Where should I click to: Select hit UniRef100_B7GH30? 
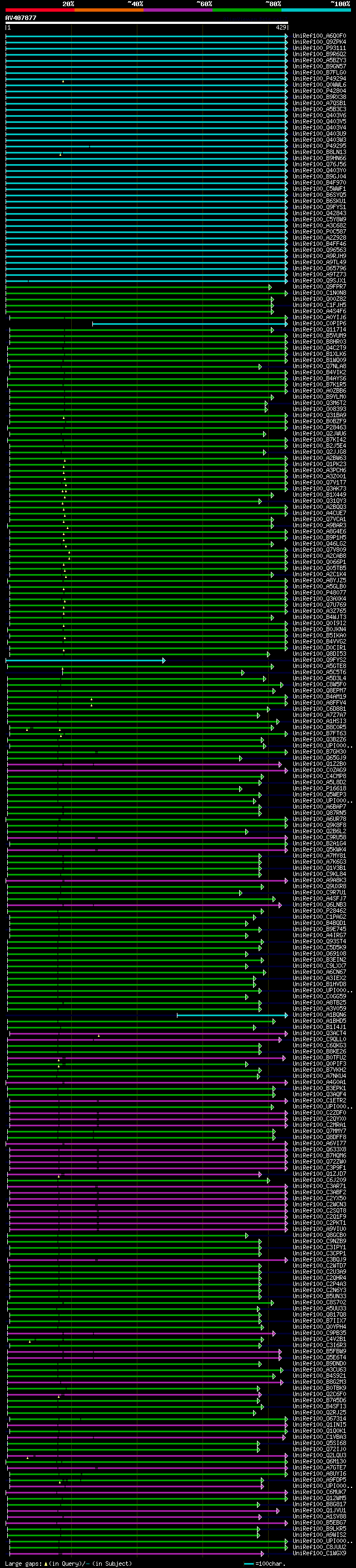click(x=319, y=753)
